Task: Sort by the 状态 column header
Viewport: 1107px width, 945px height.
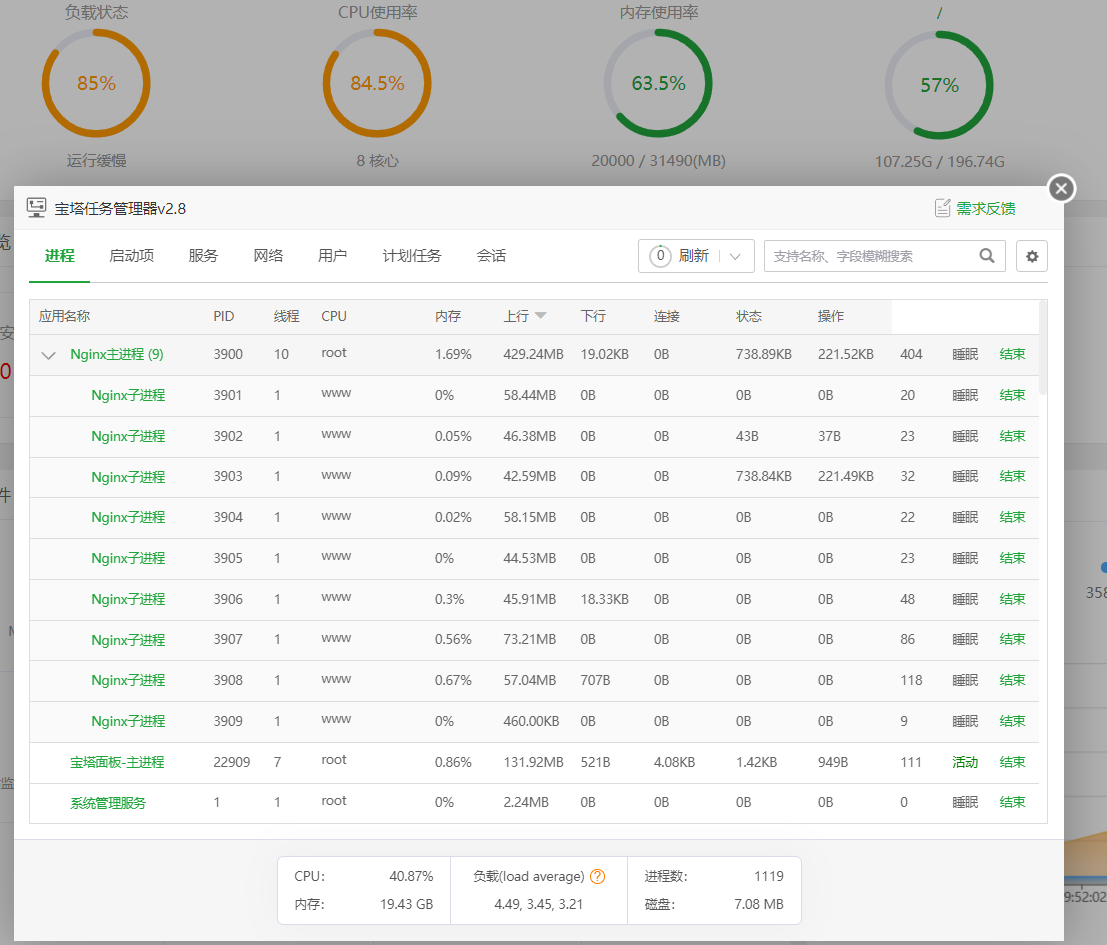Action: 748,316
